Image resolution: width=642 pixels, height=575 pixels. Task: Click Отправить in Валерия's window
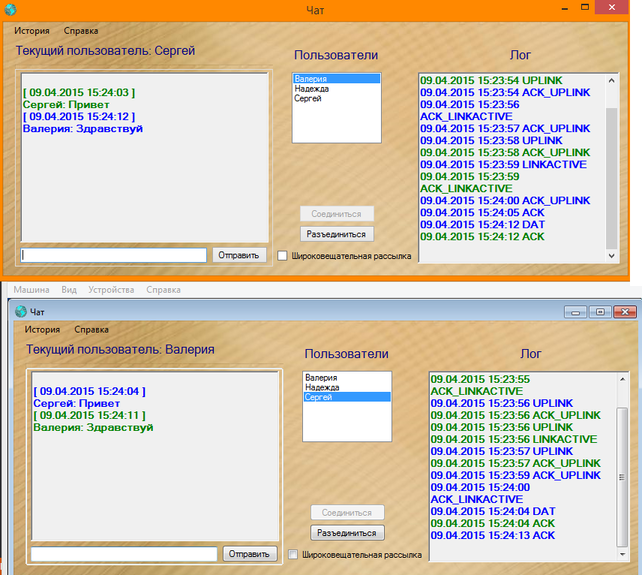tap(250, 554)
